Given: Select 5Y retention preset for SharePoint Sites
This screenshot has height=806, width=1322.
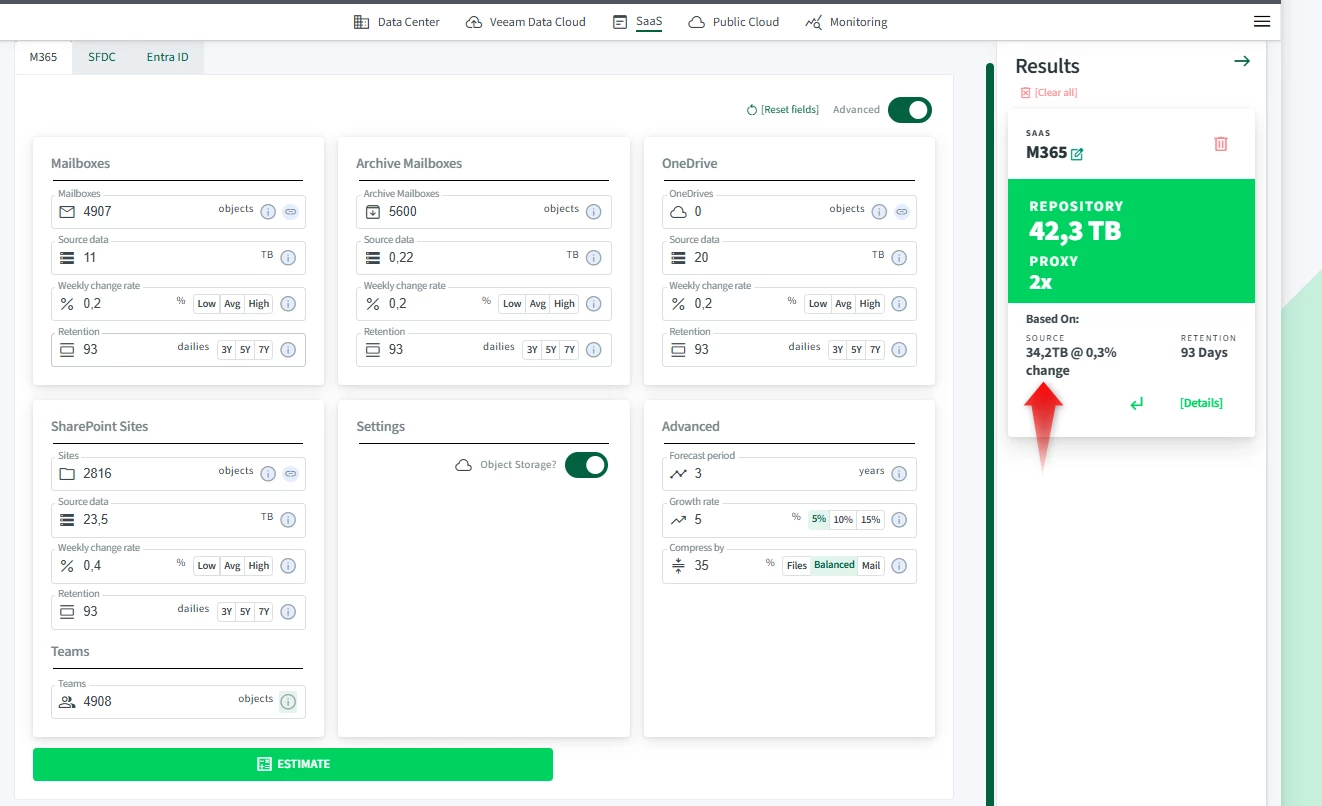Looking at the screenshot, I should [x=245, y=612].
